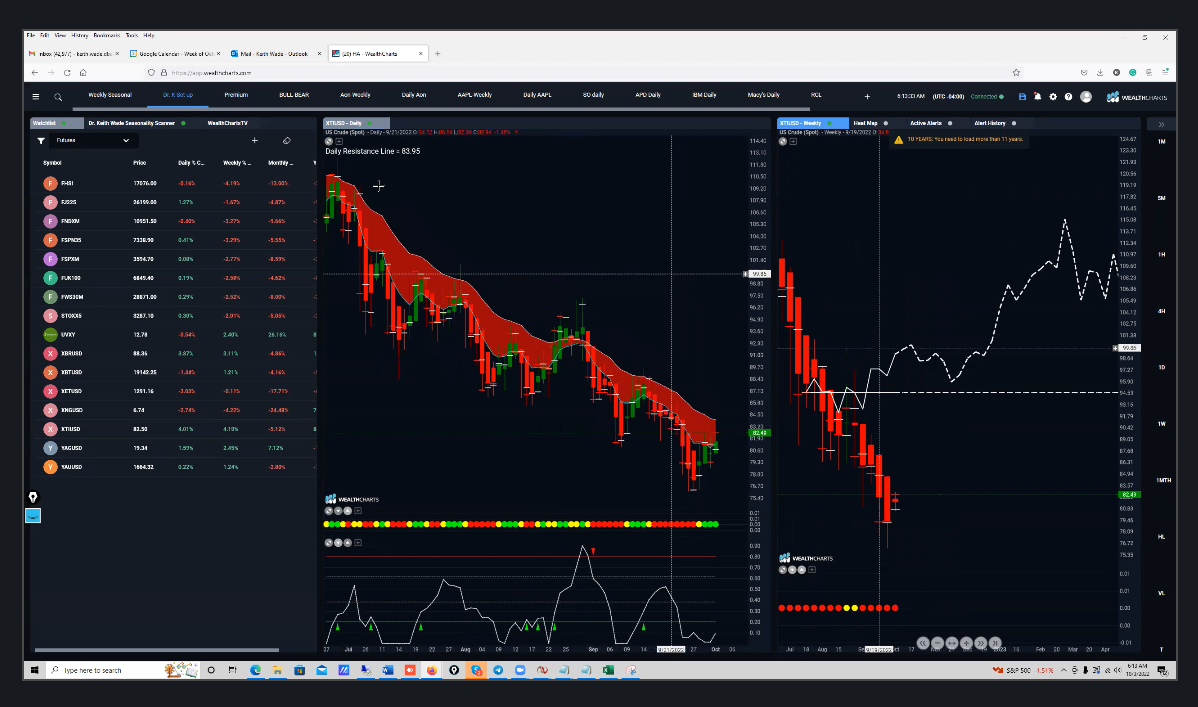The image size is (1198, 707).
Task: Open the Alert History panel tab
Action: 990,123
